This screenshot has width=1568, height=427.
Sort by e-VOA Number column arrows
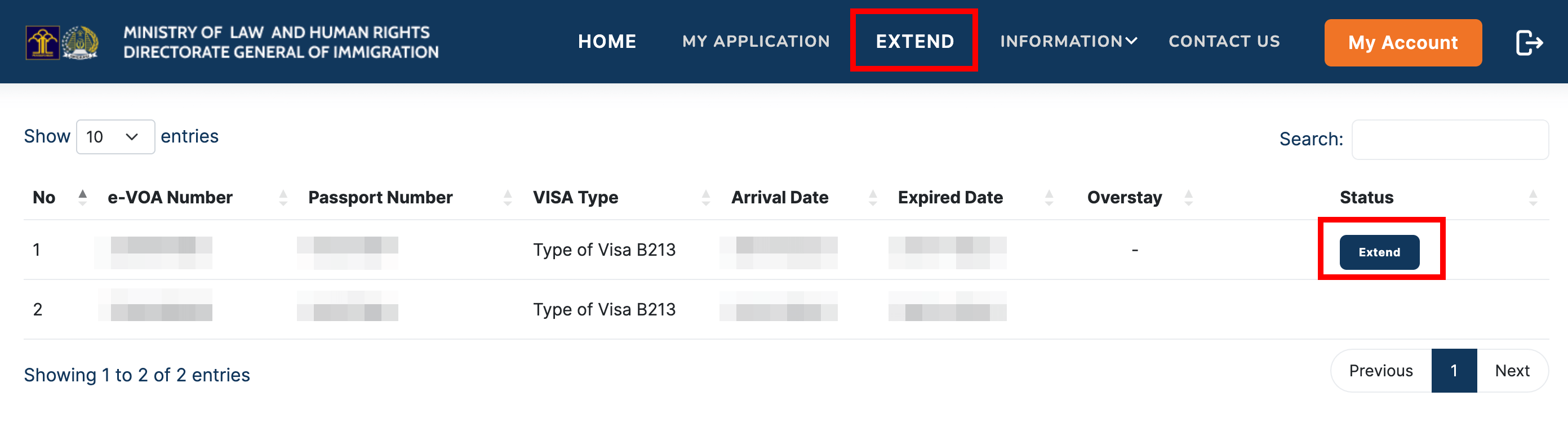[x=283, y=197]
